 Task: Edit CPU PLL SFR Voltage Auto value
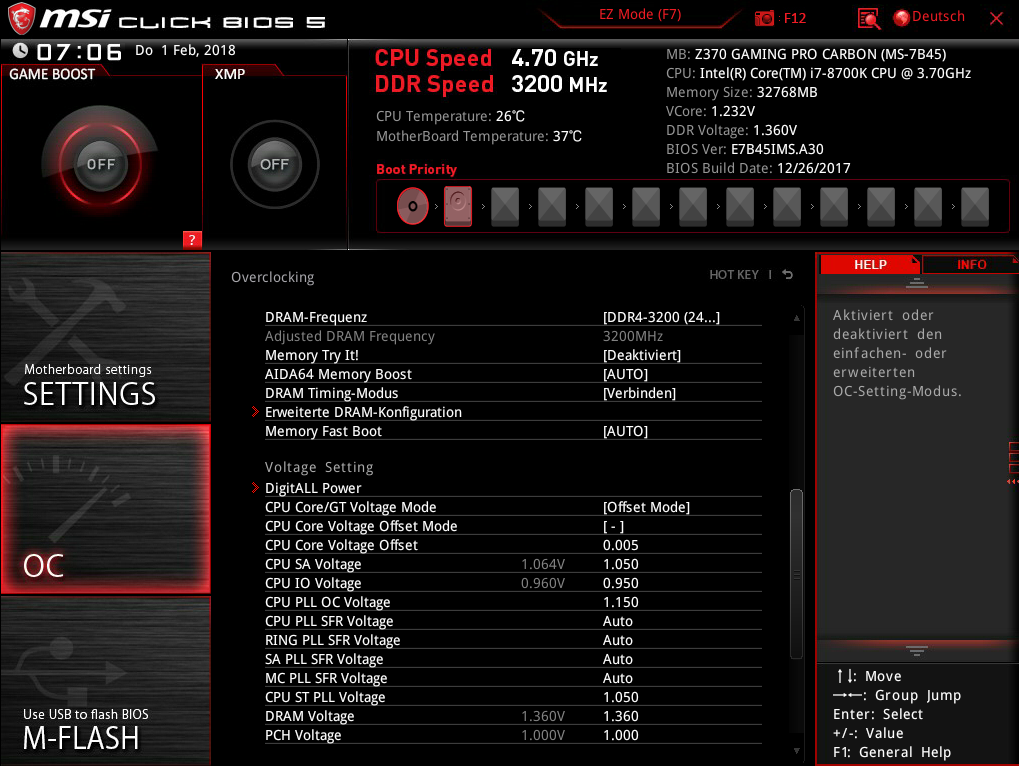point(617,621)
